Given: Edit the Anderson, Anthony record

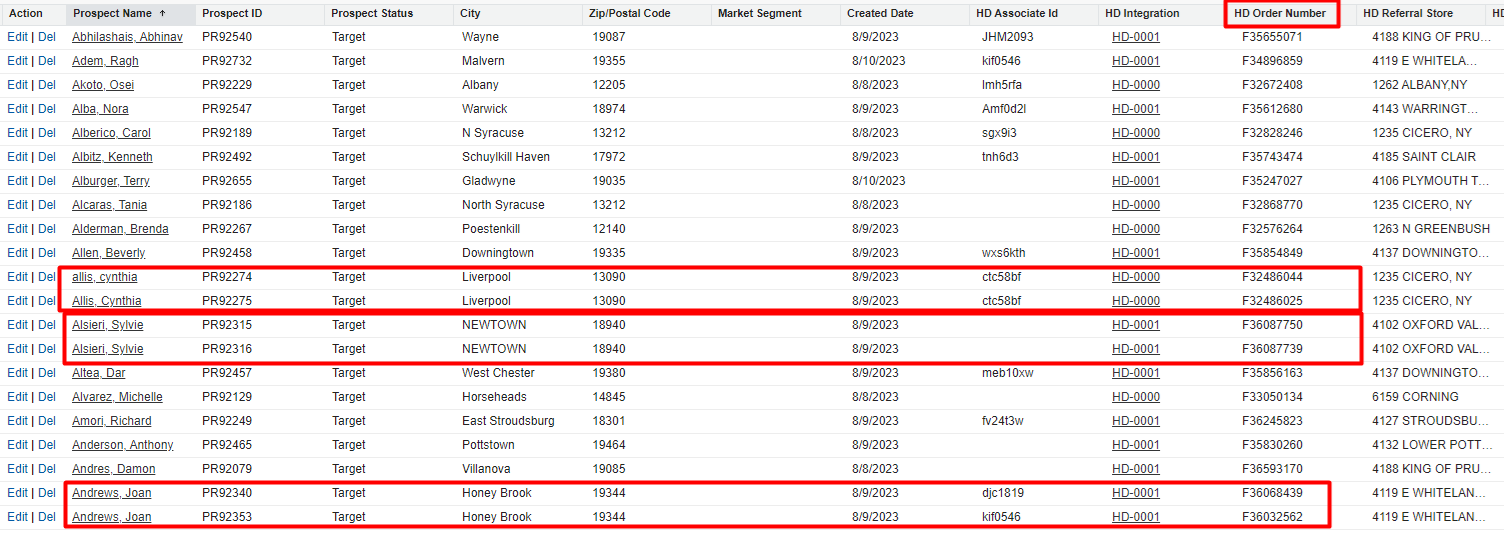Looking at the screenshot, I should (x=18, y=445).
